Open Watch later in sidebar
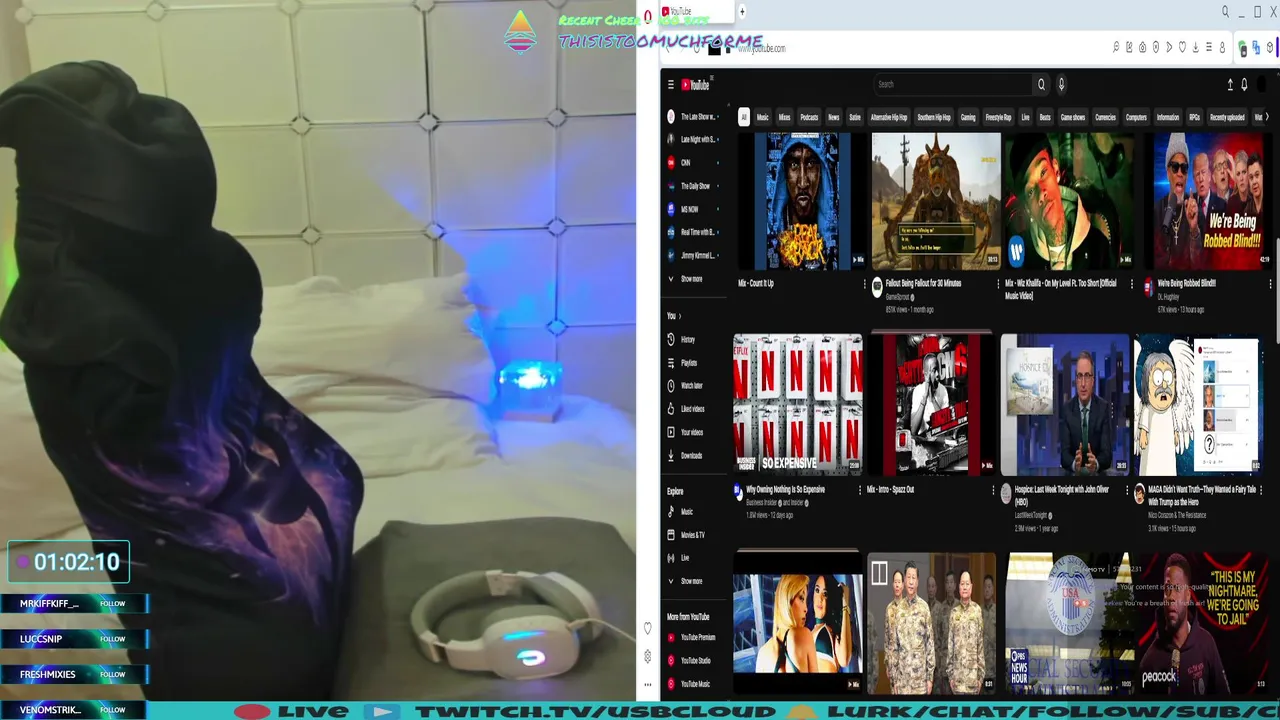 tap(691, 386)
